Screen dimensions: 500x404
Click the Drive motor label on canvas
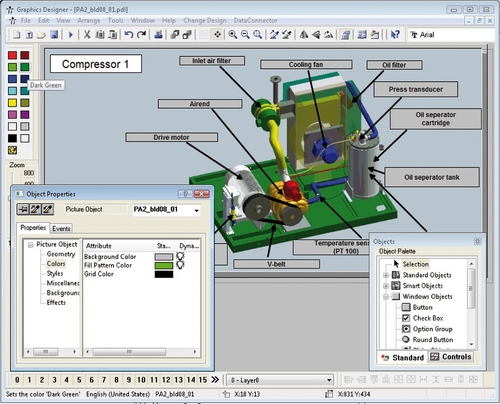[x=171, y=137]
